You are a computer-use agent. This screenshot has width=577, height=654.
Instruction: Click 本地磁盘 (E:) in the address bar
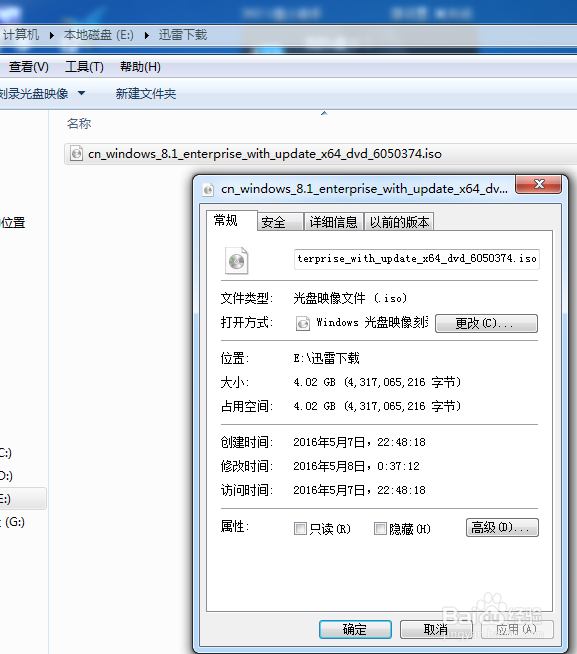(x=98, y=35)
